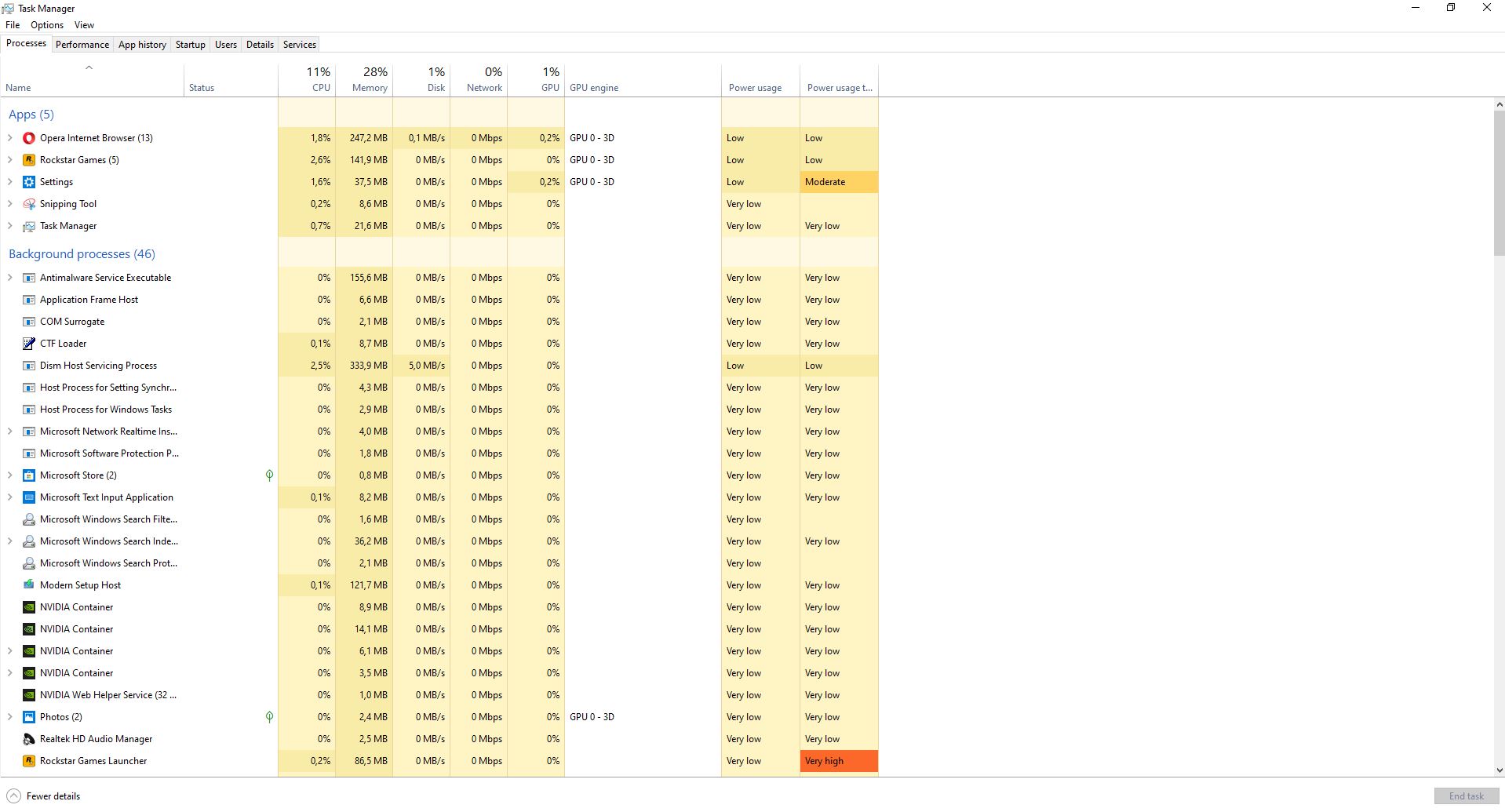1505x812 pixels.
Task: Switch to the App history tab
Action: click(142, 45)
